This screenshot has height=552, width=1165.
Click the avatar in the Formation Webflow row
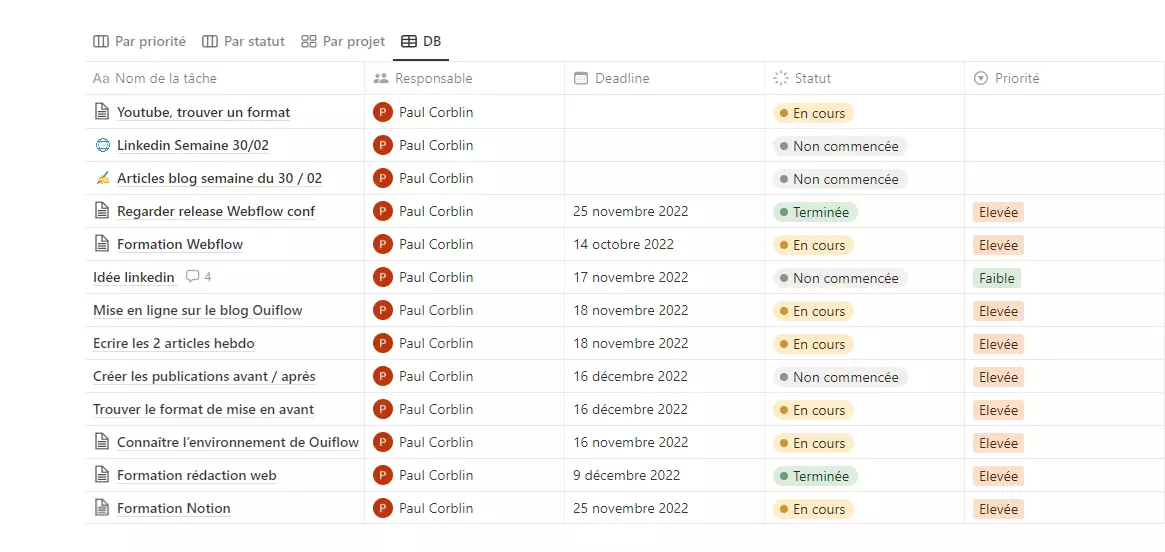click(383, 244)
